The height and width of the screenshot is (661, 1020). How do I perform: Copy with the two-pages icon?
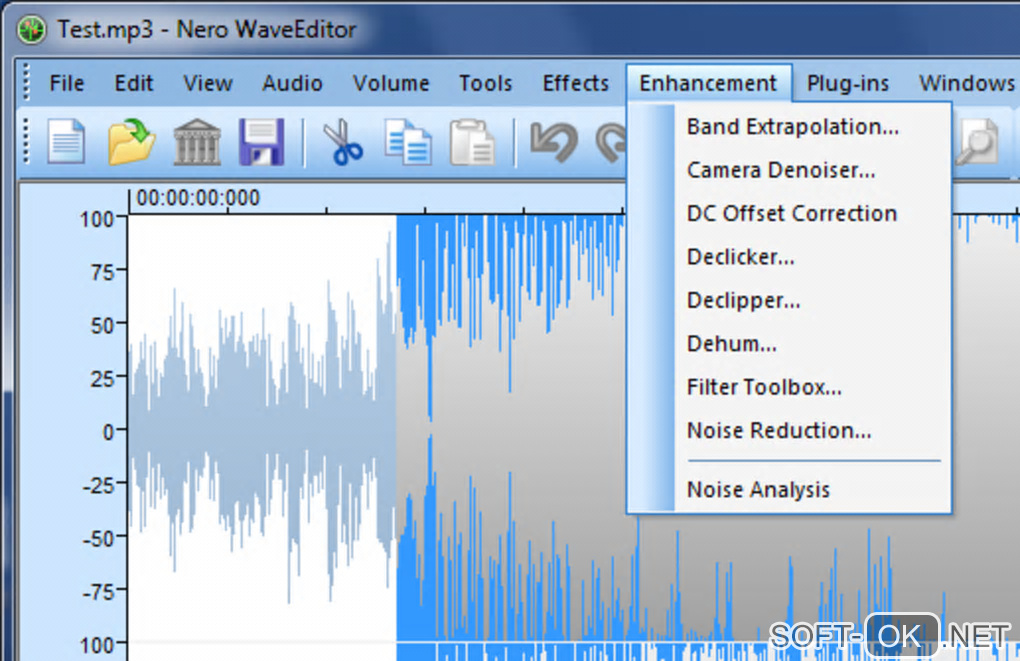(x=408, y=141)
